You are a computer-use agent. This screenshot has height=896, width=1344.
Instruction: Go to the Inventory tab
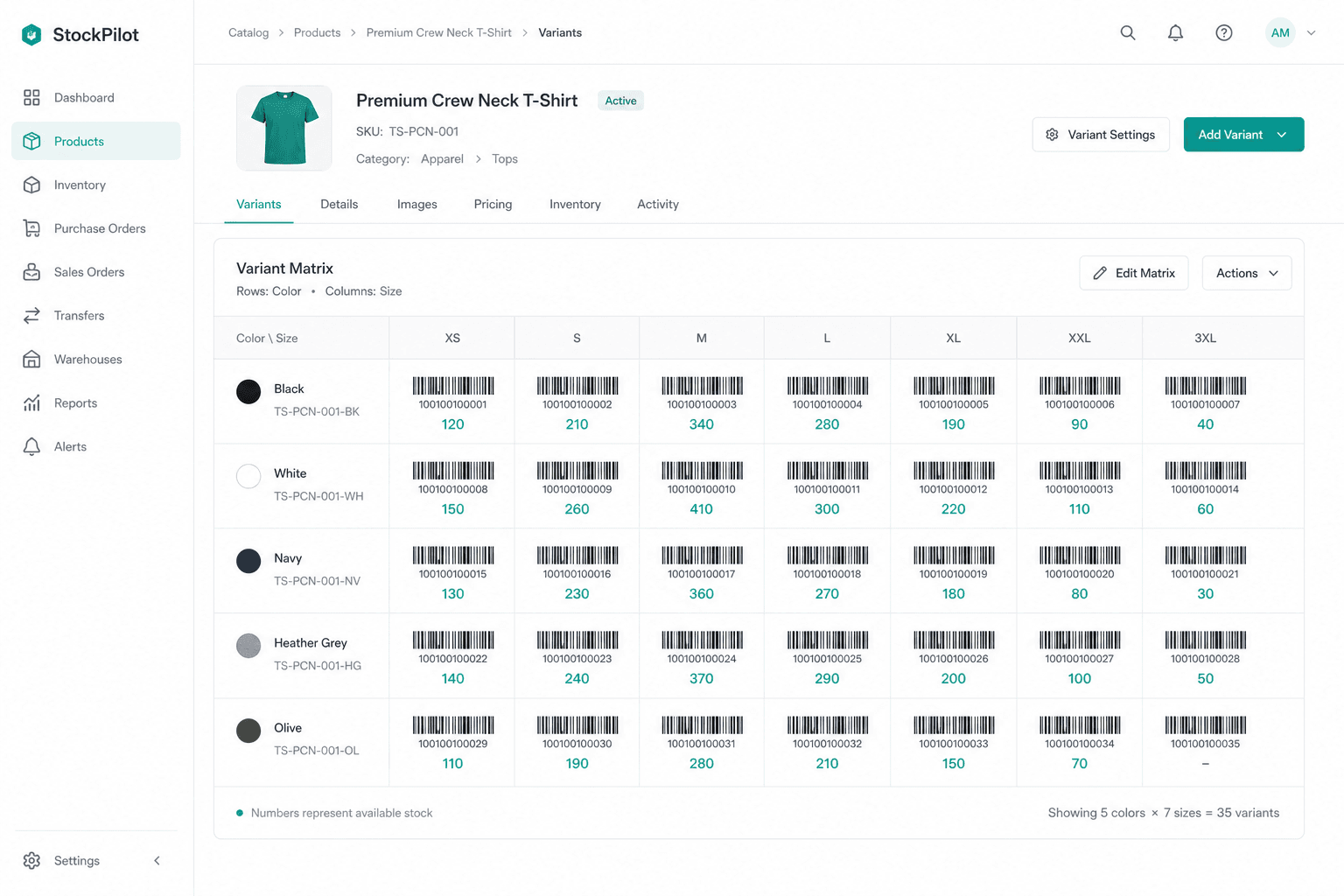click(575, 204)
